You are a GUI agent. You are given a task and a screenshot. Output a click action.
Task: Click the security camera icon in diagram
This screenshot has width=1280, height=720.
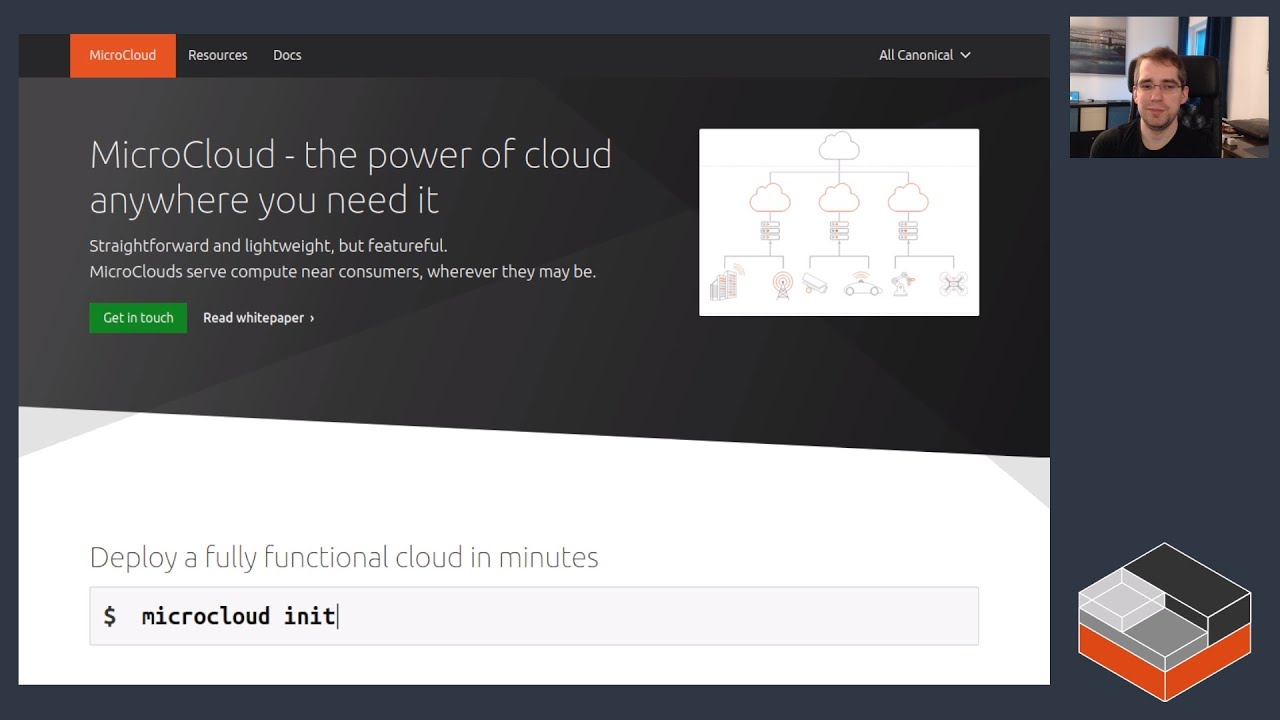(x=815, y=284)
